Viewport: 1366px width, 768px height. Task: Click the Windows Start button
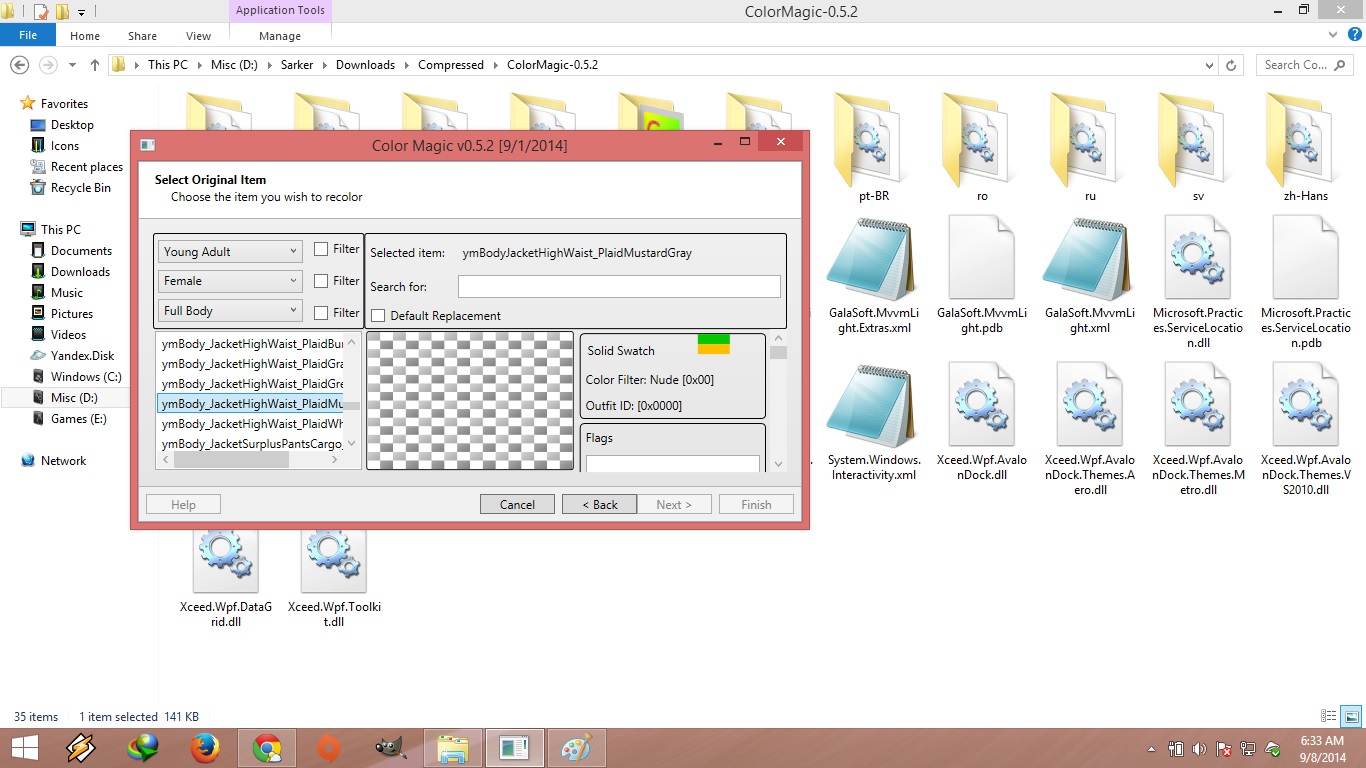24,748
